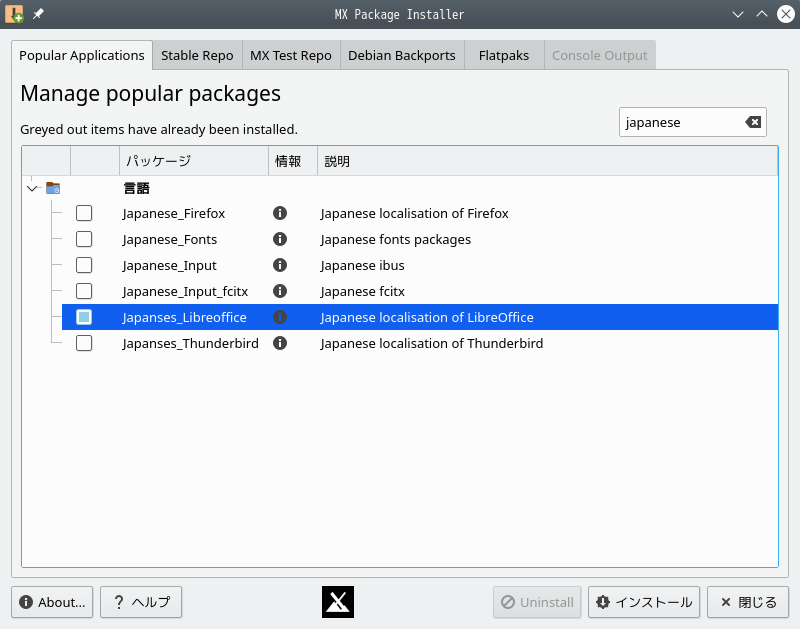
Task: Switch to Popular Applications tab
Action: pyautogui.click(x=82, y=55)
